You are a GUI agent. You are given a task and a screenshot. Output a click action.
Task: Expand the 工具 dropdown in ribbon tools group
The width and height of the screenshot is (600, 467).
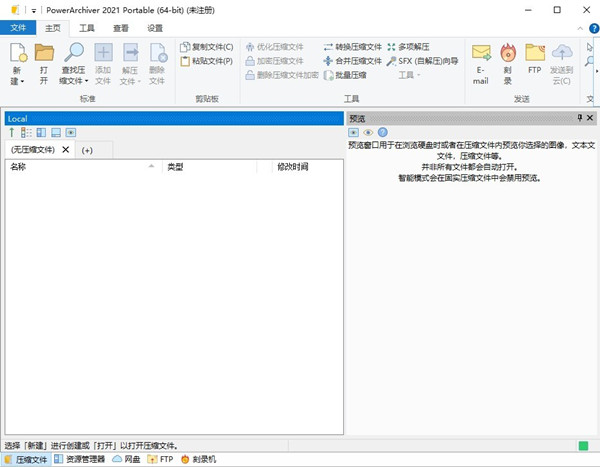tap(417, 75)
